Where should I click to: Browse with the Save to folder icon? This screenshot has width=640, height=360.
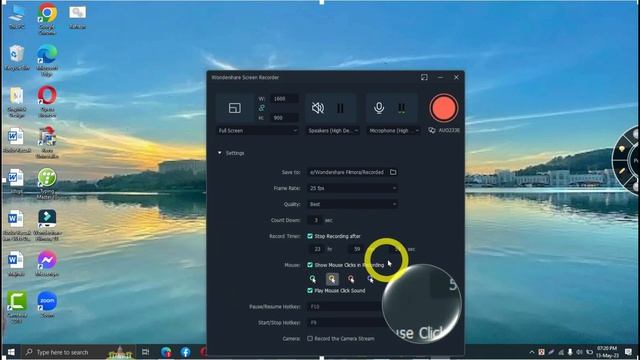pos(393,172)
